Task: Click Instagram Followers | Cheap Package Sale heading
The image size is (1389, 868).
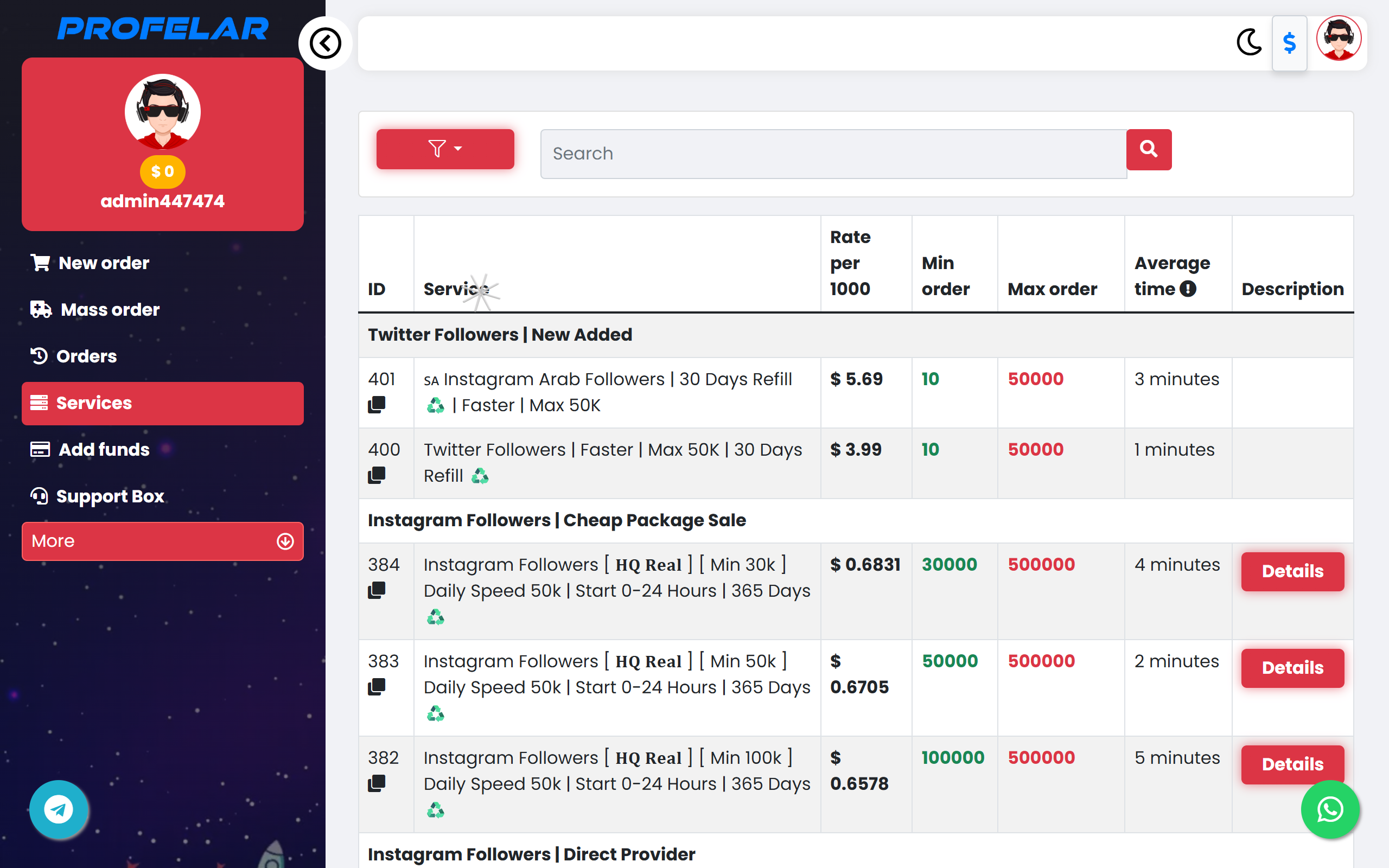Action: tap(557, 520)
